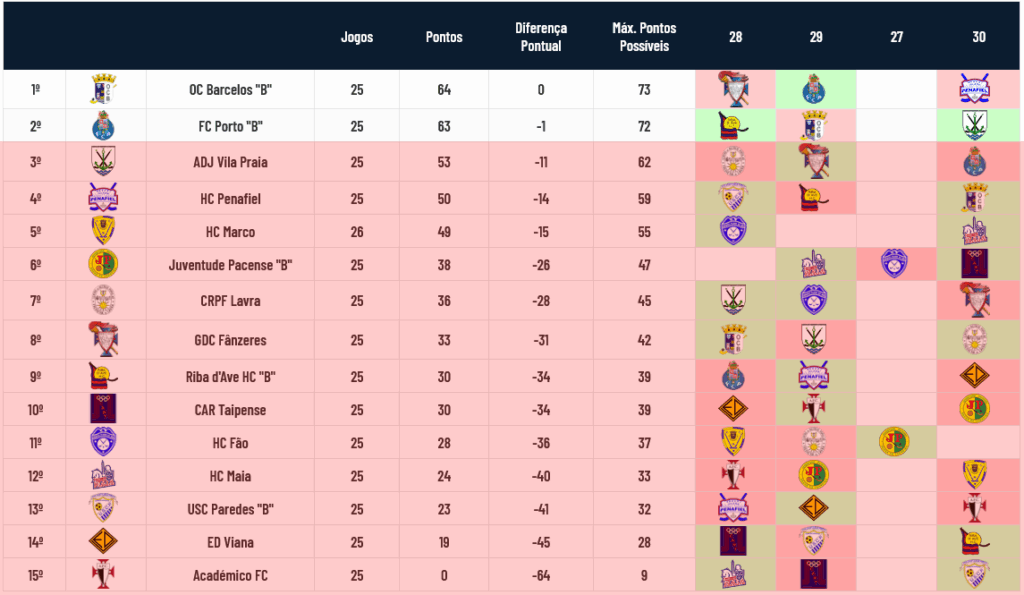
Task: Click HC Fão crest in 11th row
Action: pyautogui.click(x=103, y=442)
